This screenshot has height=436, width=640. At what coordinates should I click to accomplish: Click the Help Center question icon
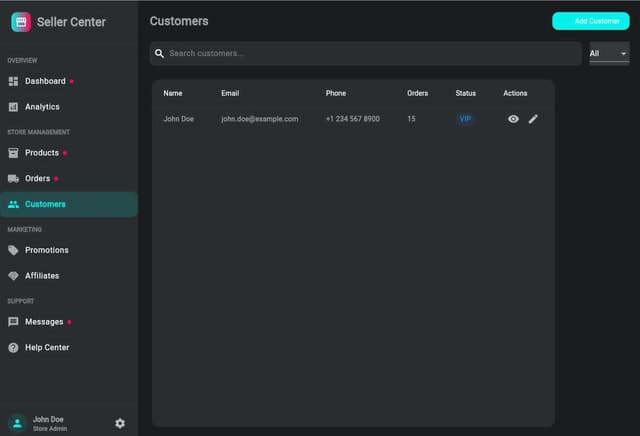coord(13,348)
